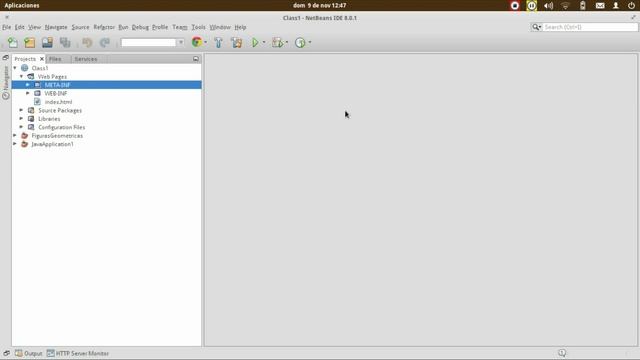The height and width of the screenshot is (360, 640).
Task: Click the restore icon left of Output
Action: [x=7, y=353]
